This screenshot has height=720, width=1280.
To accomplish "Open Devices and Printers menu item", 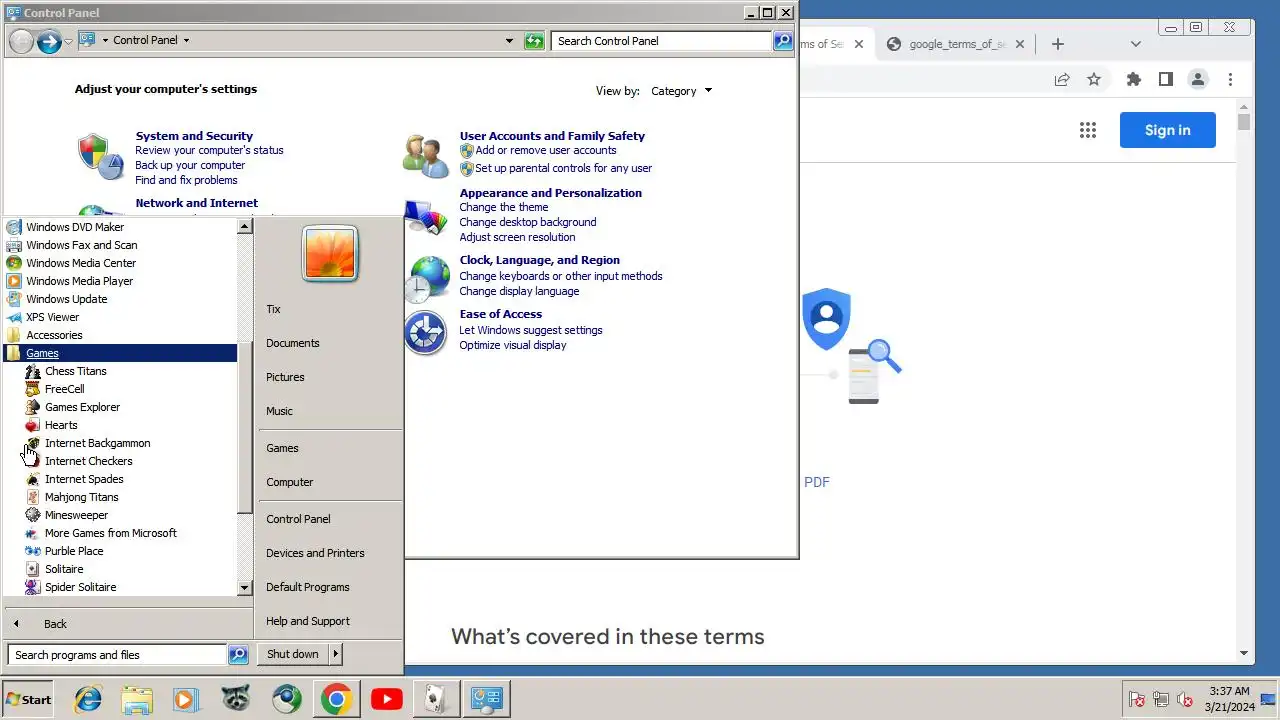I will click(x=315, y=553).
